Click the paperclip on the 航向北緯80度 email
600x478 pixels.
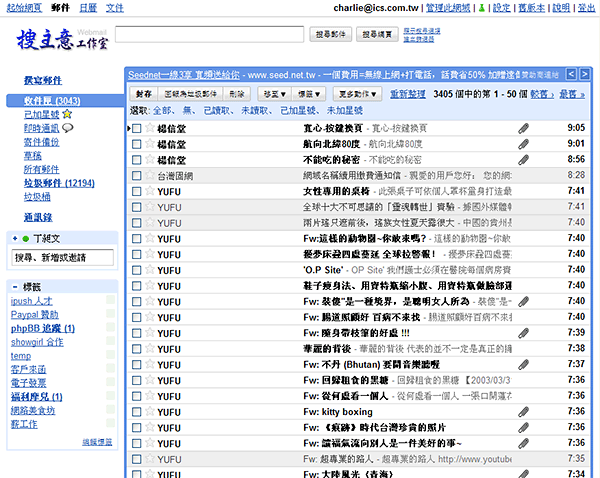[523, 144]
